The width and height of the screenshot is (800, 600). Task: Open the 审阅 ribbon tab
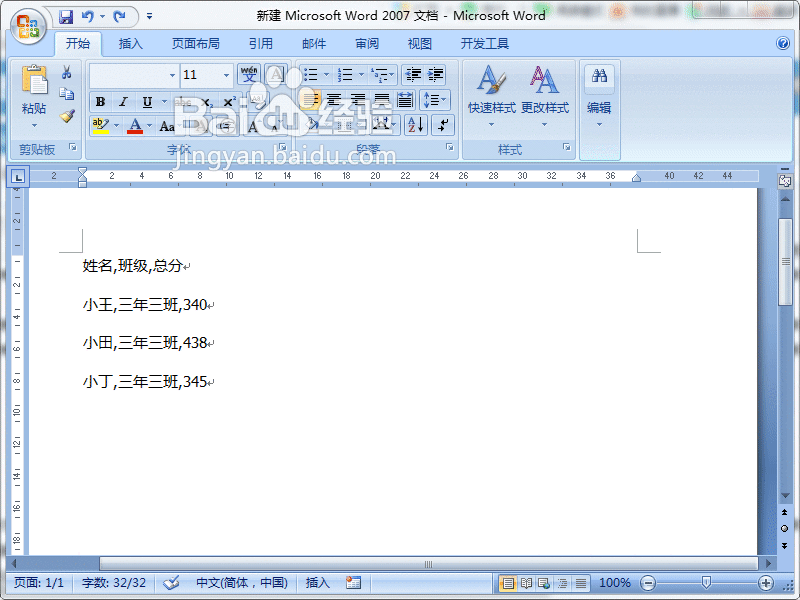point(365,43)
